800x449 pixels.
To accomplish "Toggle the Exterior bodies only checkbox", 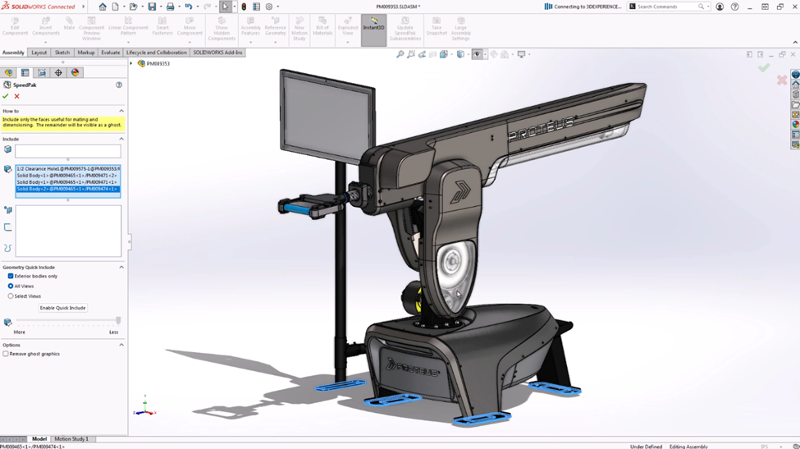I will [11, 276].
